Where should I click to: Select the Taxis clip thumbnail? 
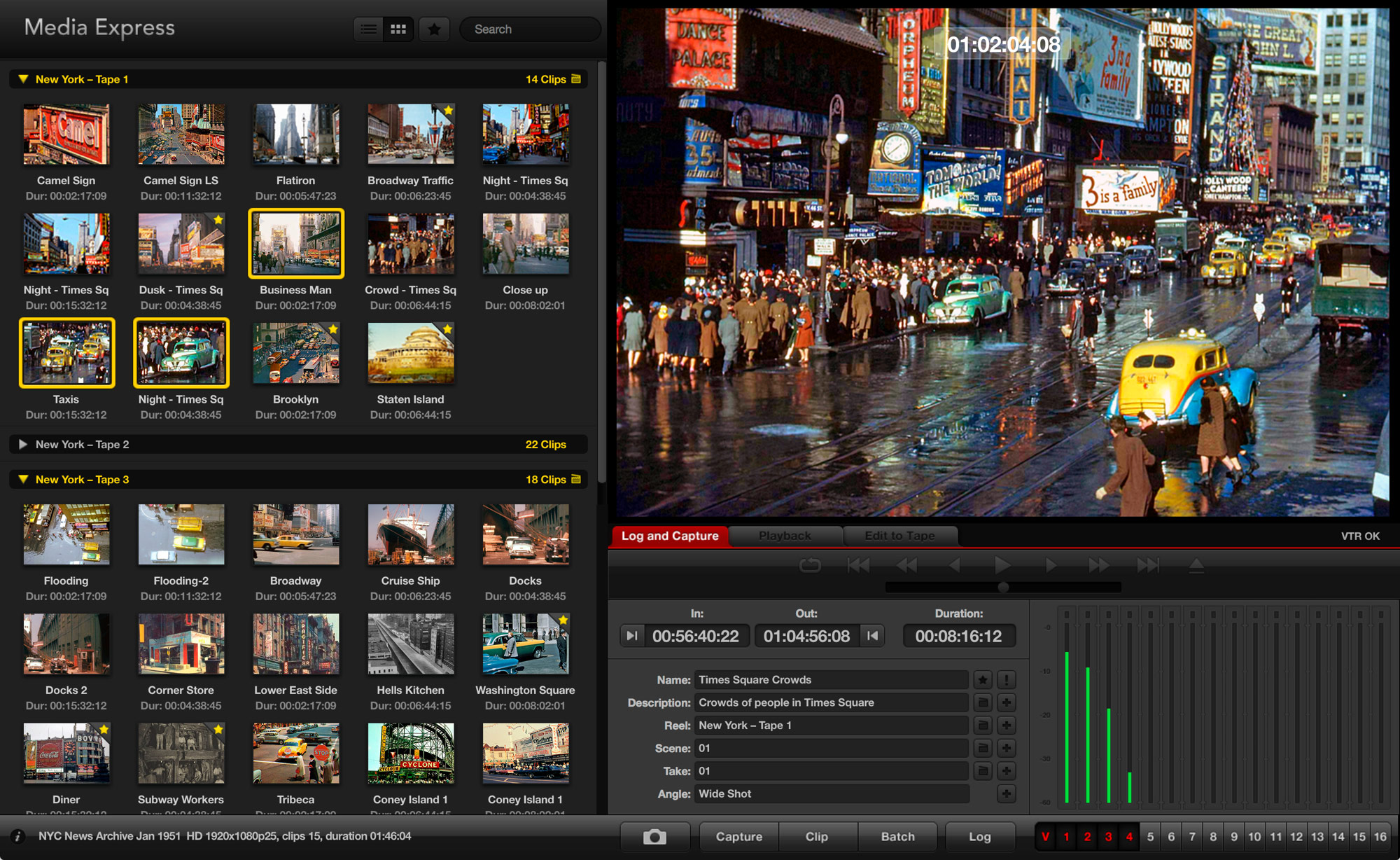pyautogui.click(x=66, y=352)
